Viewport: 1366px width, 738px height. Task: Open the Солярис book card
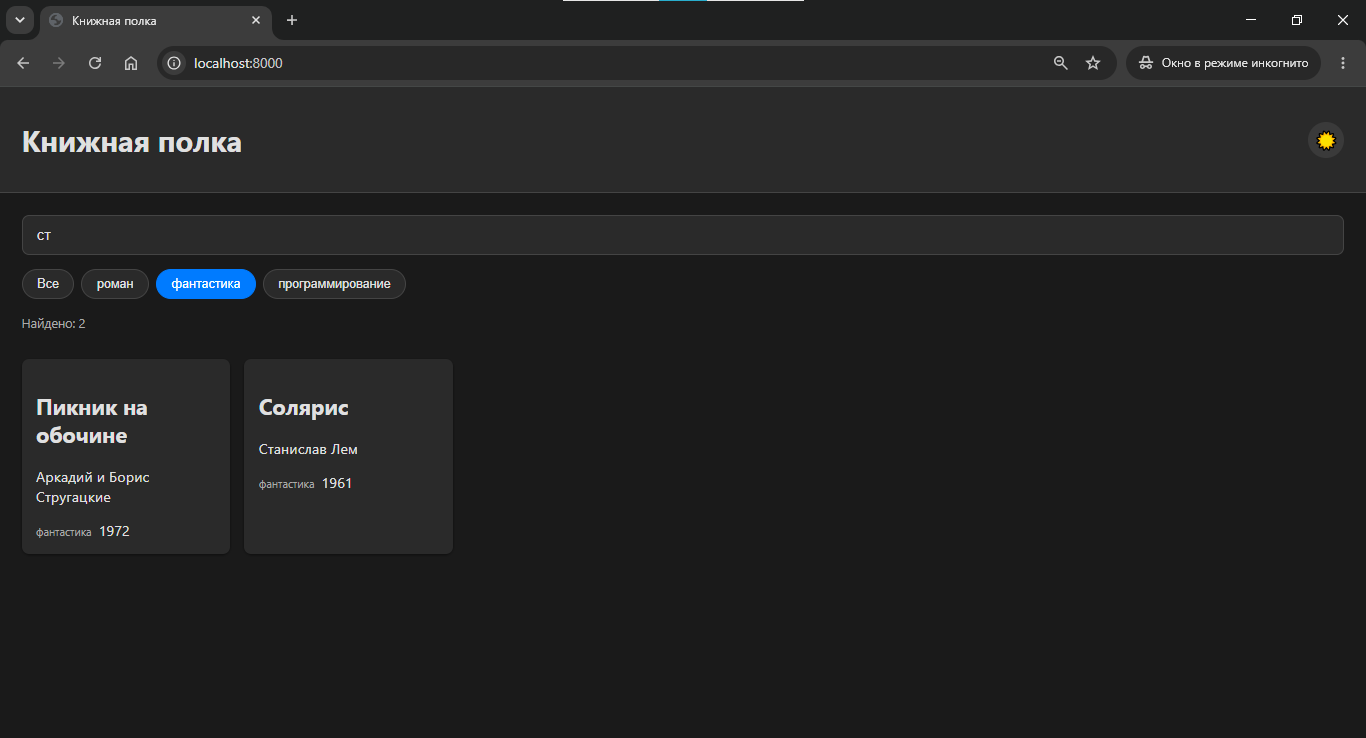coord(348,456)
